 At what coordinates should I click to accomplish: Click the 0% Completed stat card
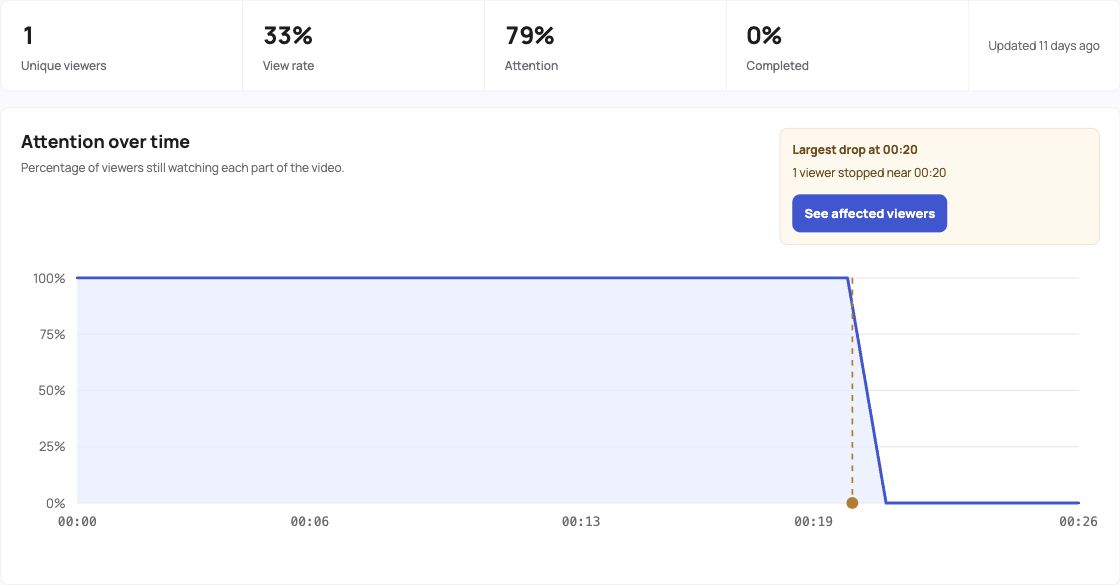pos(847,46)
